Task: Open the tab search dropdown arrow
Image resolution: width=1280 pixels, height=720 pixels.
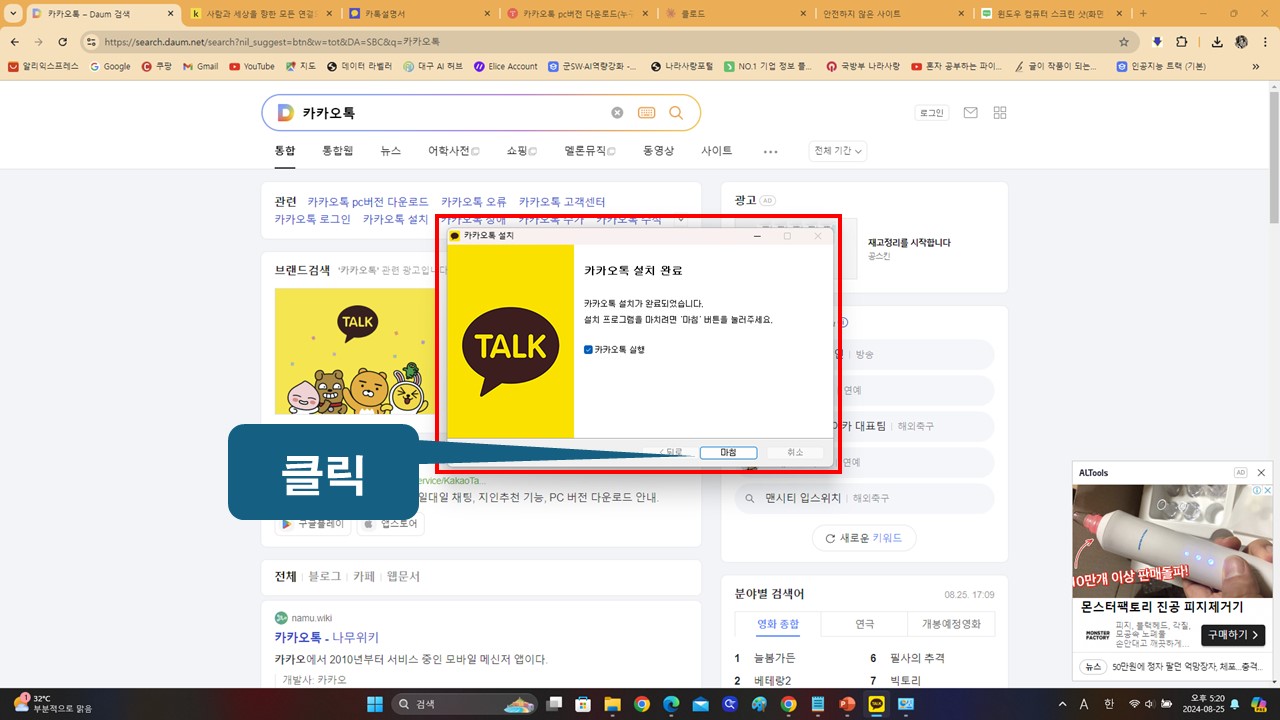Action: click(13, 13)
